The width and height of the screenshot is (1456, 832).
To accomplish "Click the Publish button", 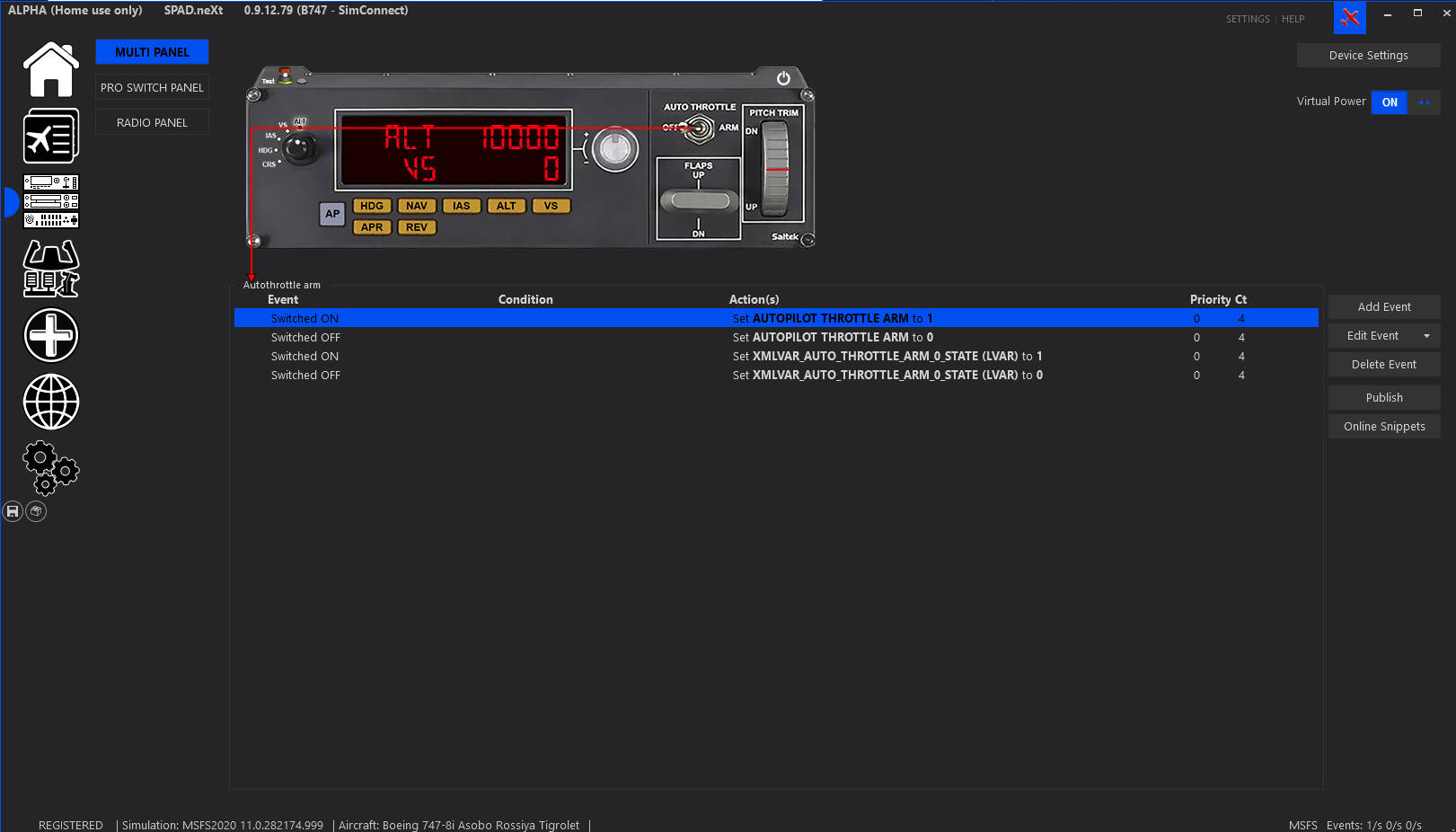I will (x=1383, y=397).
